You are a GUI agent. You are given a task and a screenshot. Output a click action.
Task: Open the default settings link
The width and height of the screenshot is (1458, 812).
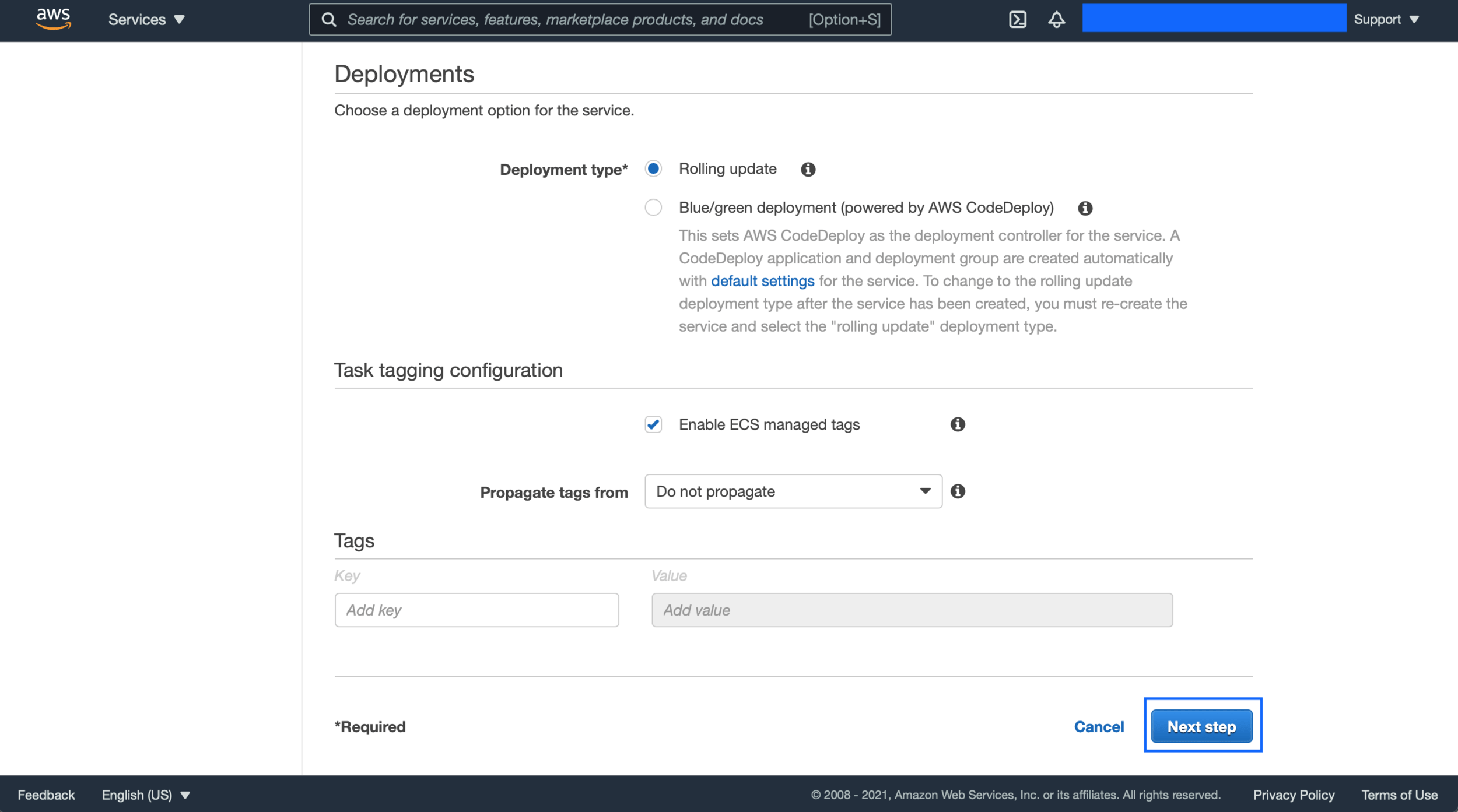tap(762, 281)
